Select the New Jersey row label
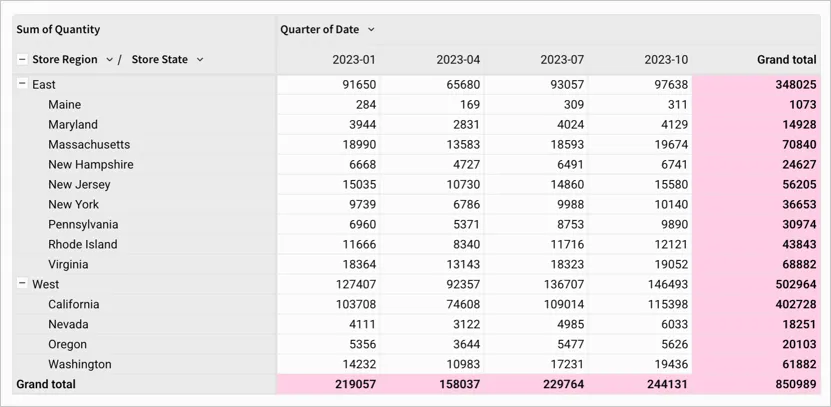The image size is (831, 407). click(79, 184)
